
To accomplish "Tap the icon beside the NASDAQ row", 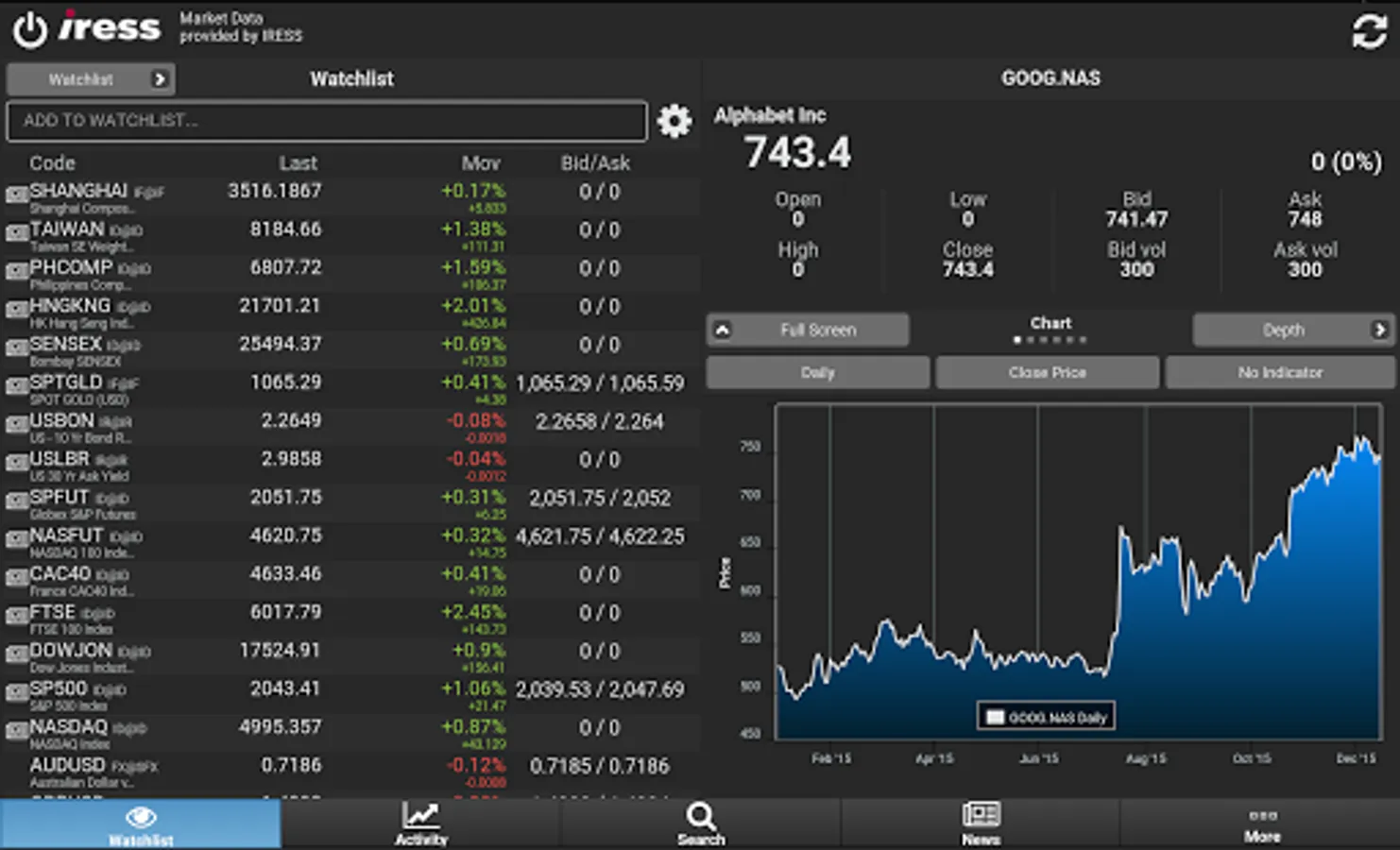I will point(16,730).
